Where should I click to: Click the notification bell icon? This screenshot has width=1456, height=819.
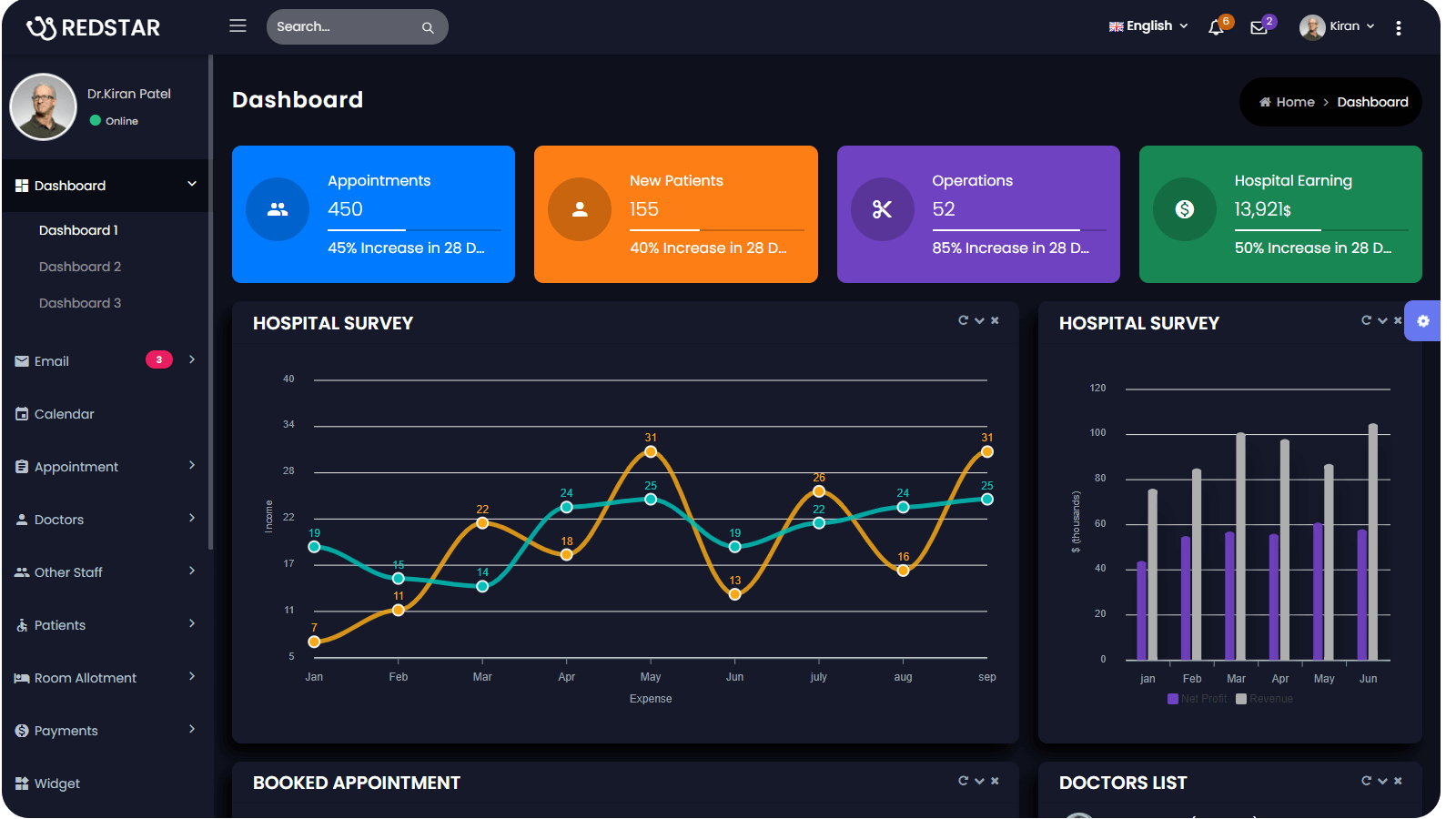(x=1216, y=27)
